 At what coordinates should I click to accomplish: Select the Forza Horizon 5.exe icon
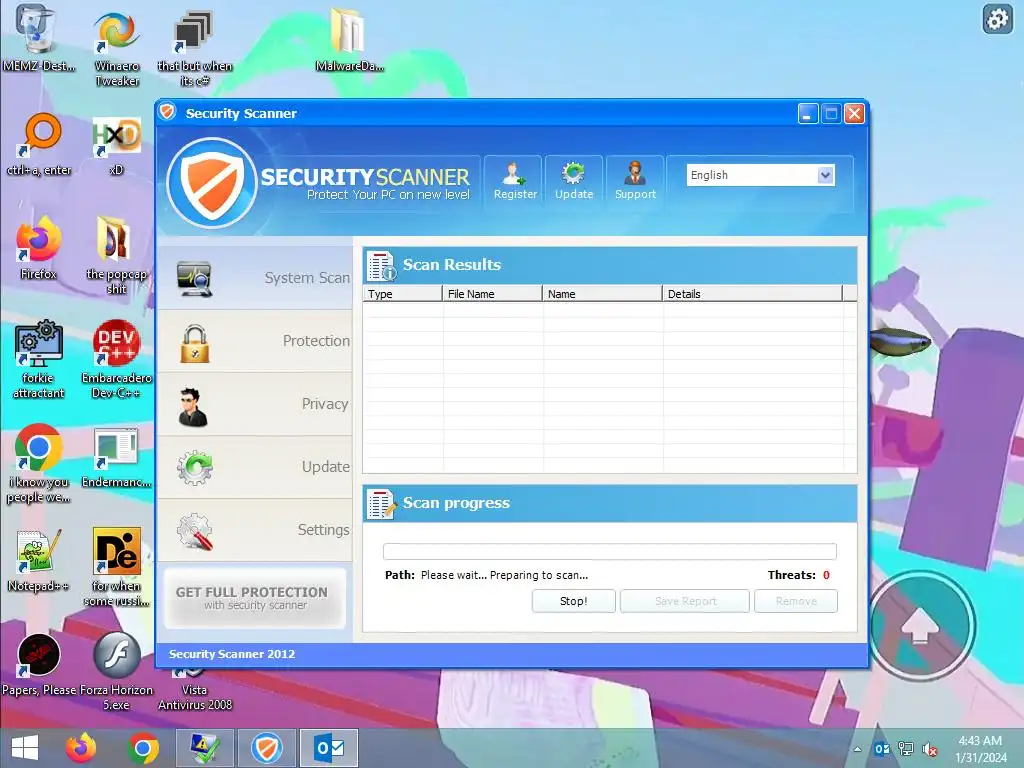116,671
